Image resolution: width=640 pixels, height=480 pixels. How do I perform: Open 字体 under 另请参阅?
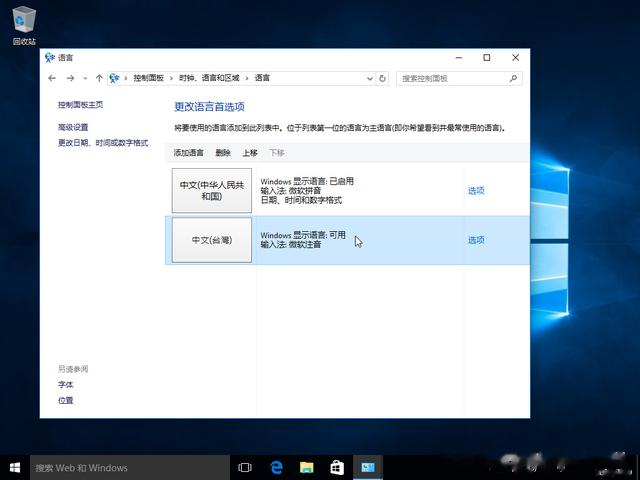[65, 384]
